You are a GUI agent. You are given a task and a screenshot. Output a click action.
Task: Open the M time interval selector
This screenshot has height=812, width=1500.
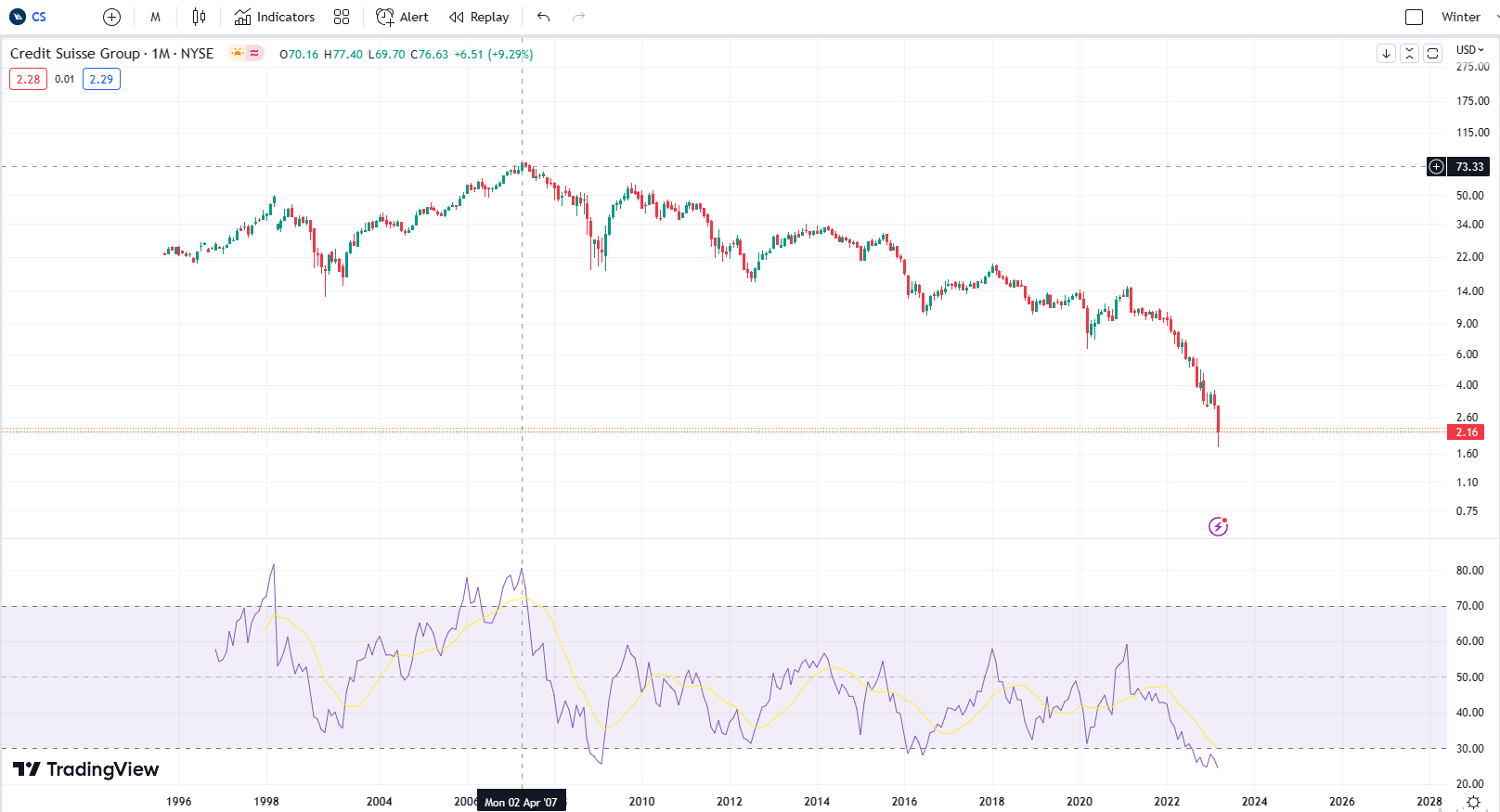155,17
